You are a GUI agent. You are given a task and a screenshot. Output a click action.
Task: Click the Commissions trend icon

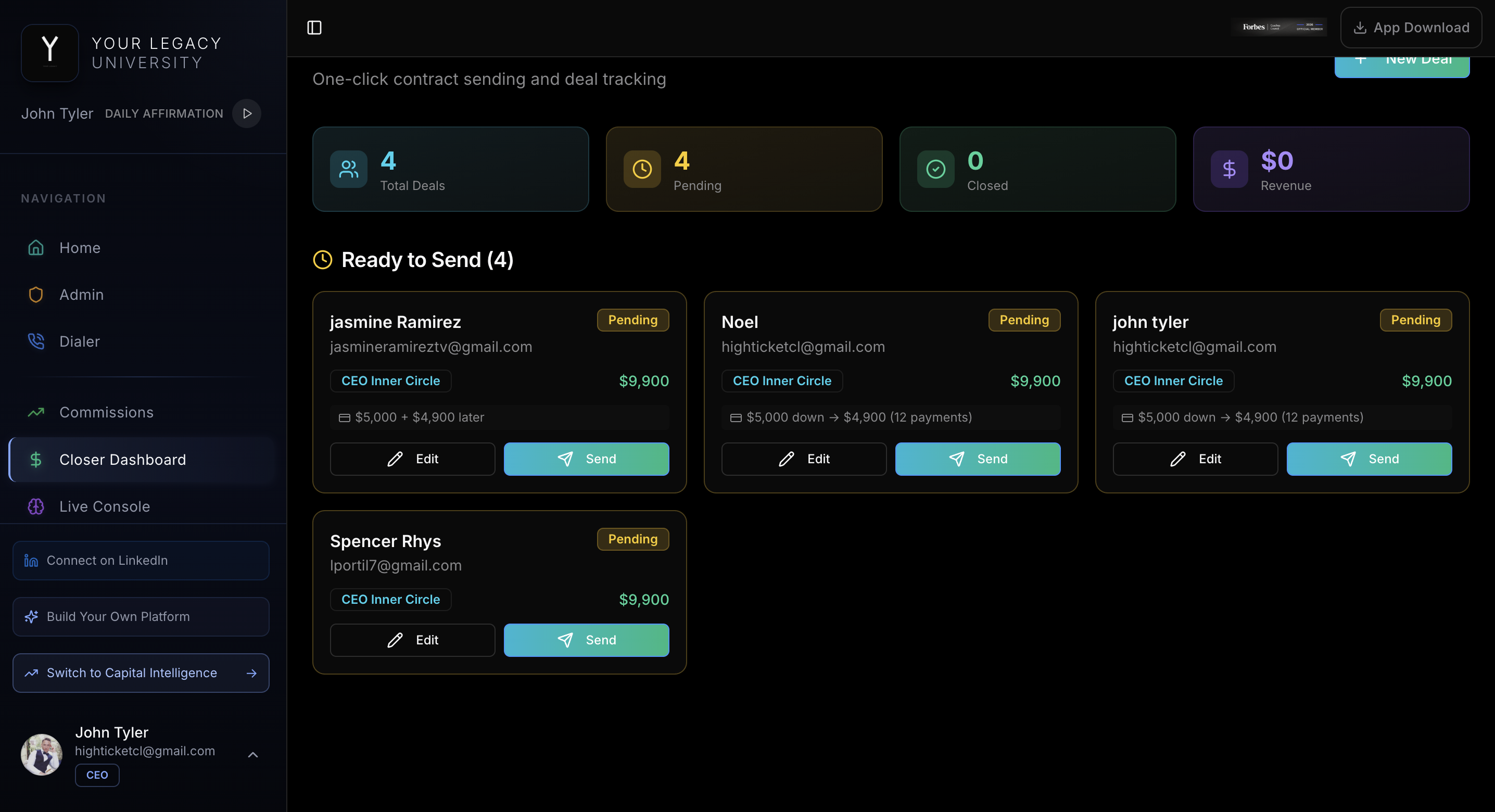coord(36,412)
